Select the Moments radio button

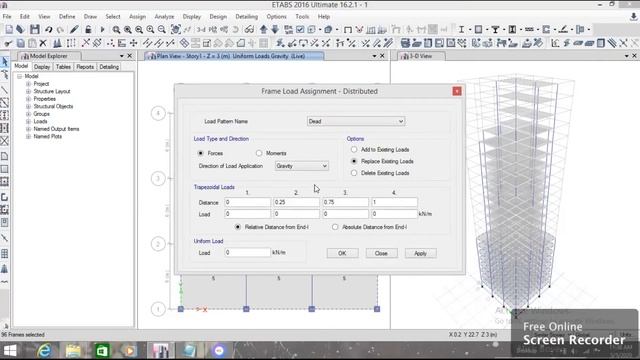click(x=259, y=153)
